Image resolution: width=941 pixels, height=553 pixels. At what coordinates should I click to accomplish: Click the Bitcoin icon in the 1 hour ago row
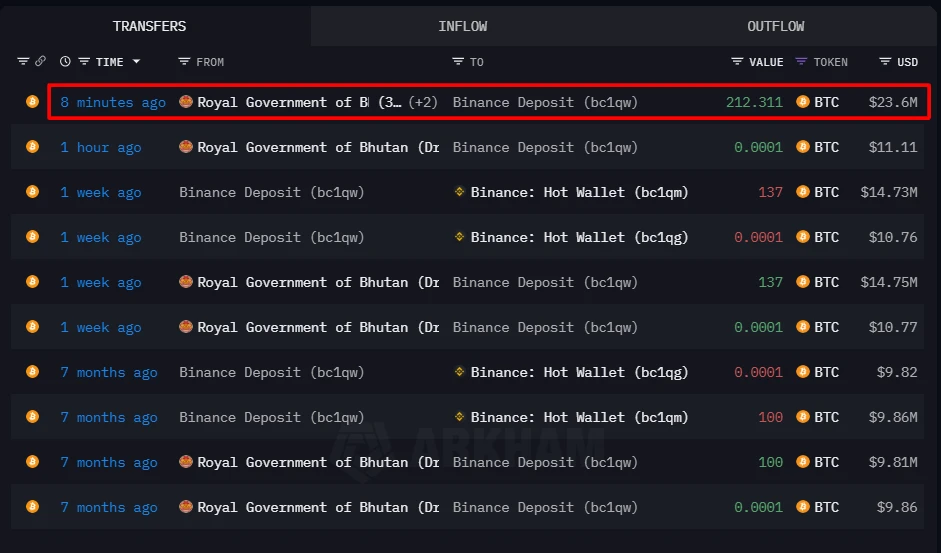pos(32,147)
